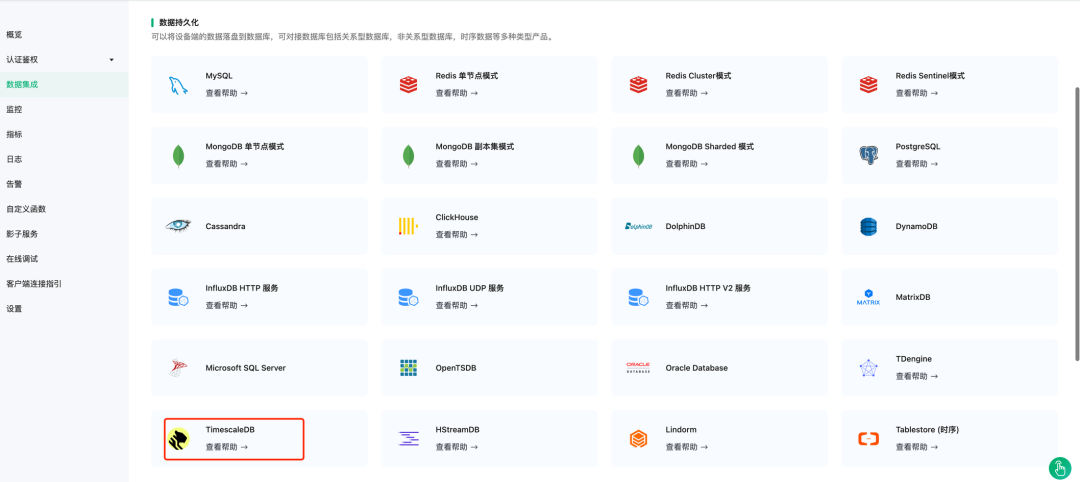Open 告警 in the sidebar
The height and width of the screenshot is (482, 1080).
point(64,184)
